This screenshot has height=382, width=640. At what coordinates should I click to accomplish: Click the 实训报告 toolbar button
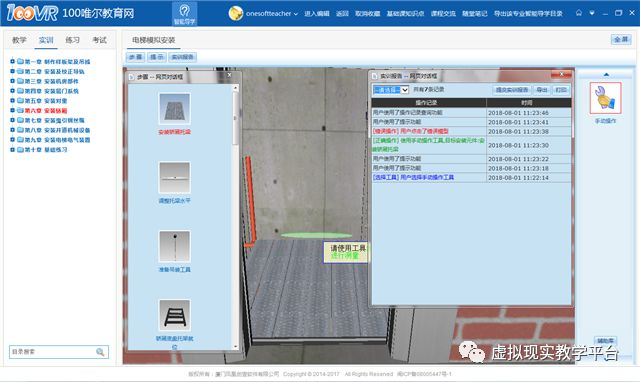pyautogui.click(x=182, y=57)
